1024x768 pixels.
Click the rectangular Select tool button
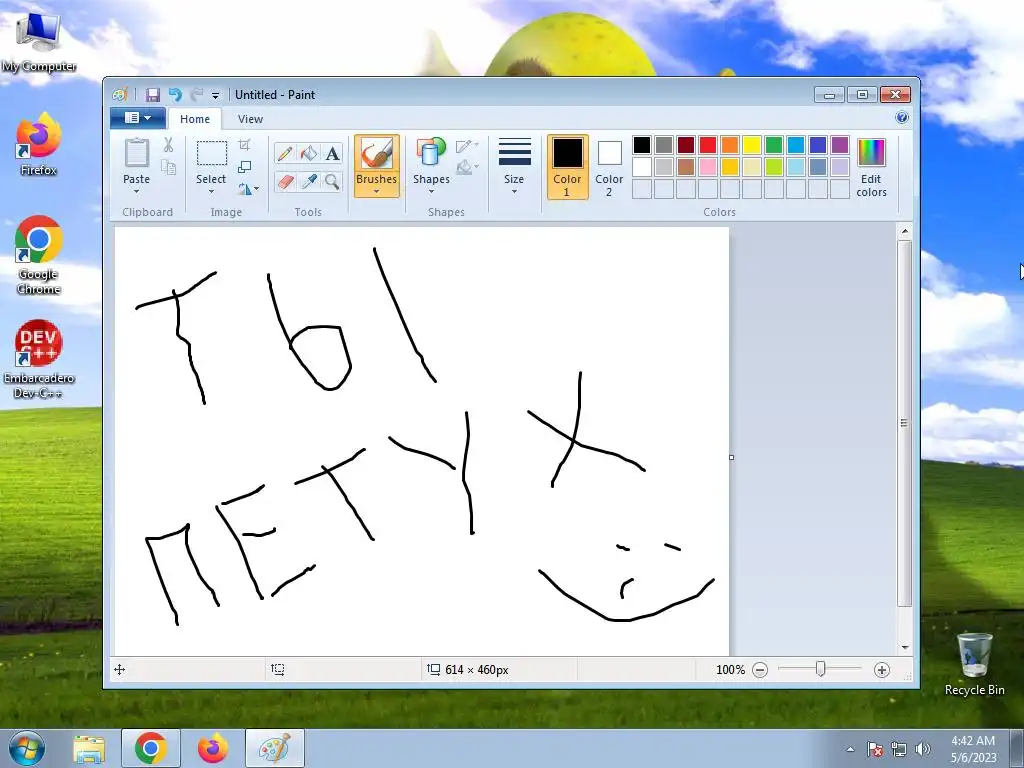[212, 153]
